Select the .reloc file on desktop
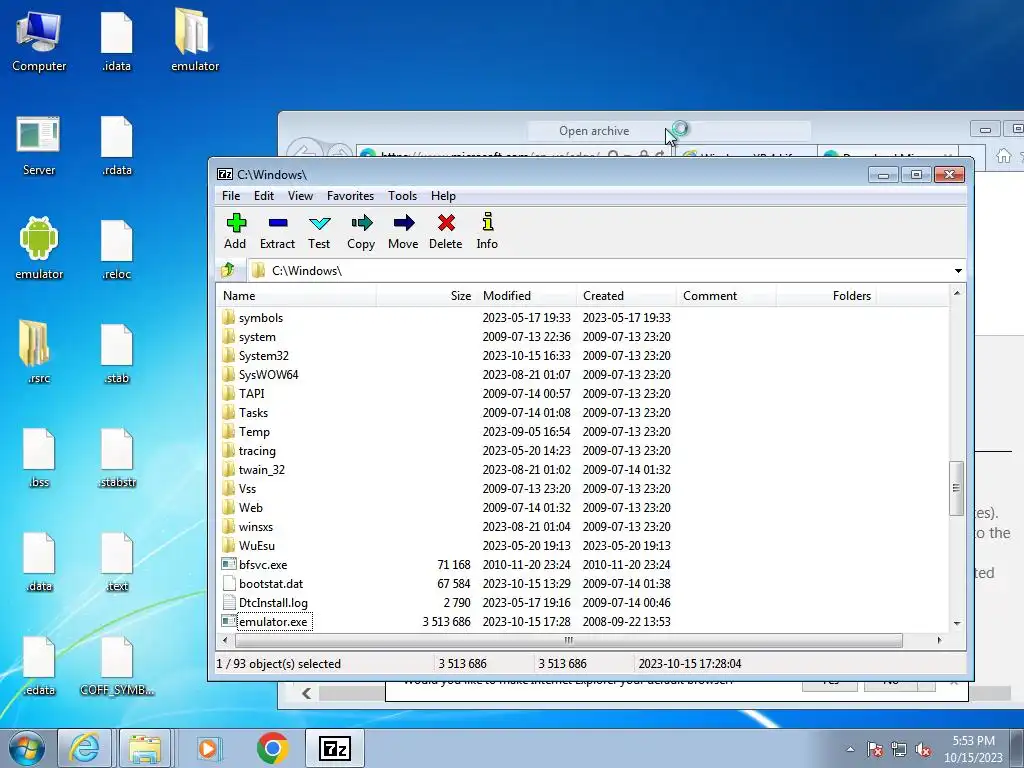 pos(117,249)
